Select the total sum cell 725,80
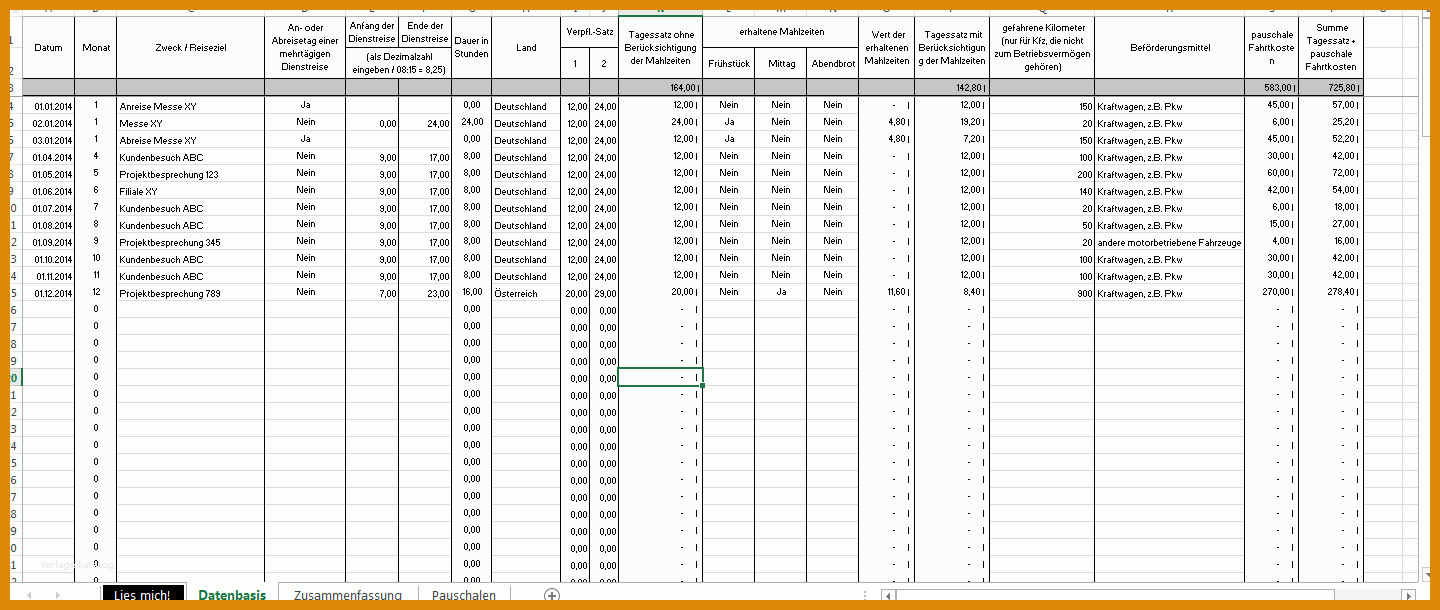Image resolution: width=1440 pixels, height=610 pixels. coord(1331,88)
